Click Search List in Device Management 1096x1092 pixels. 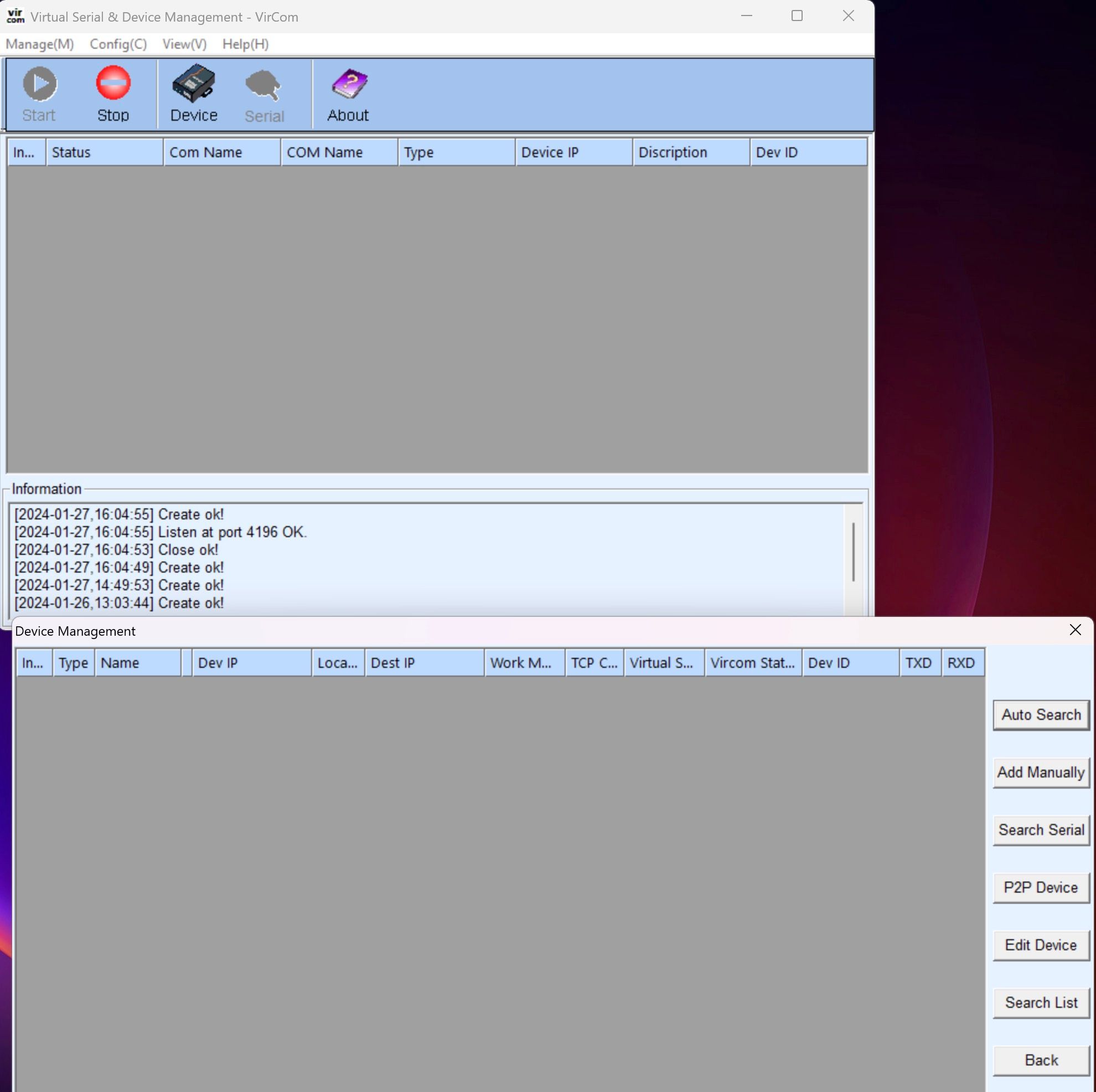(x=1041, y=1002)
